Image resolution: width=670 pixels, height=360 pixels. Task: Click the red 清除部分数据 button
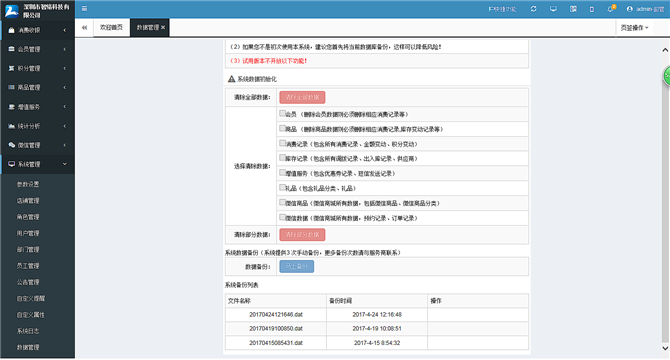(x=302, y=234)
